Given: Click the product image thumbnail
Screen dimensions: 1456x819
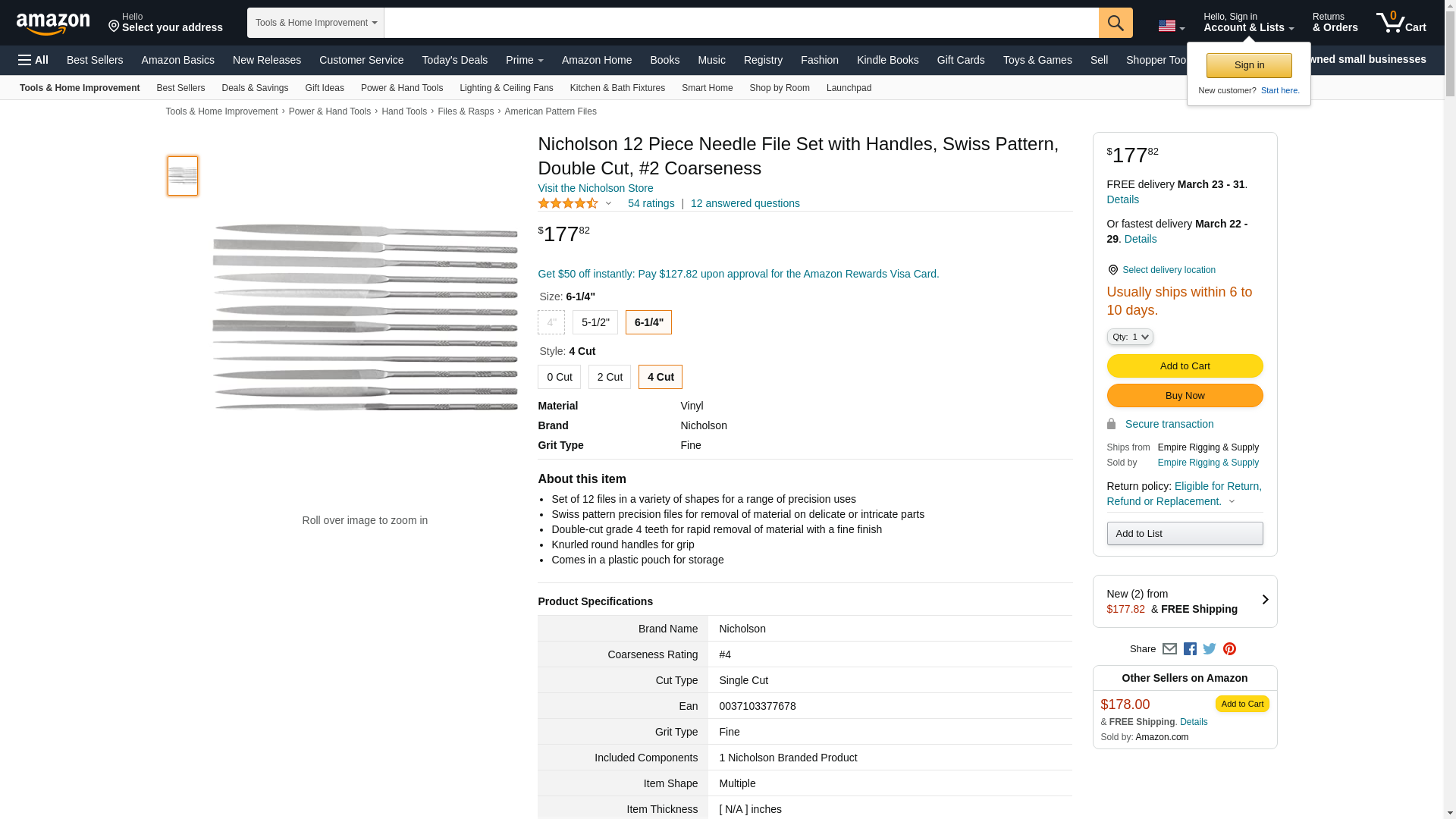Looking at the screenshot, I should (183, 176).
